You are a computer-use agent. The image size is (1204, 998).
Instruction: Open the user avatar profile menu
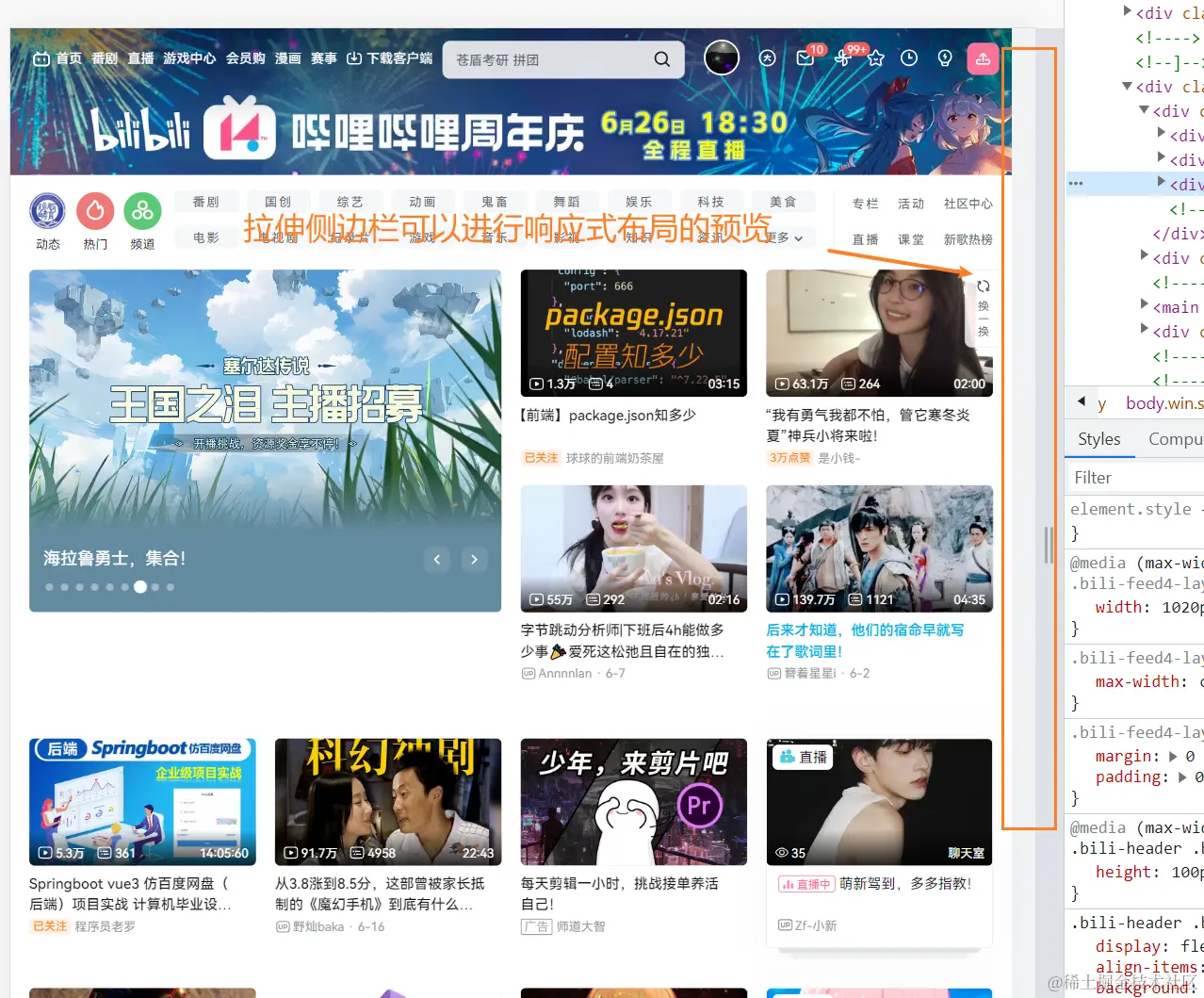[722, 58]
